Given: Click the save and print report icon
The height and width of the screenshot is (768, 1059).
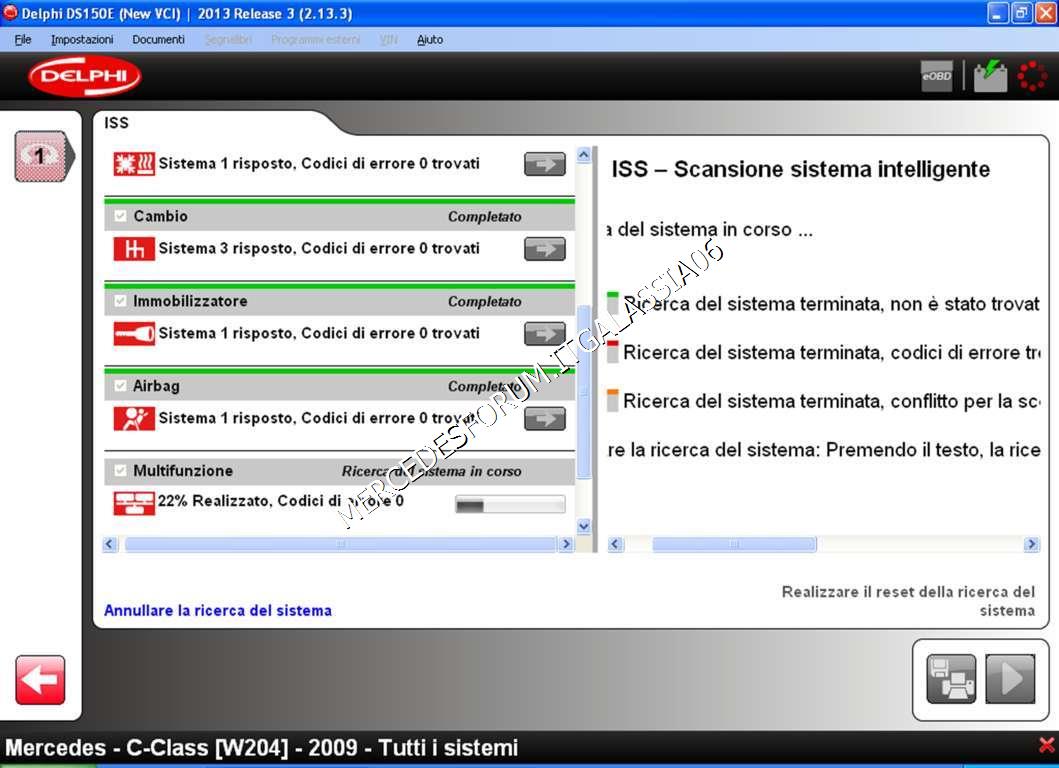Looking at the screenshot, I should [950, 679].
